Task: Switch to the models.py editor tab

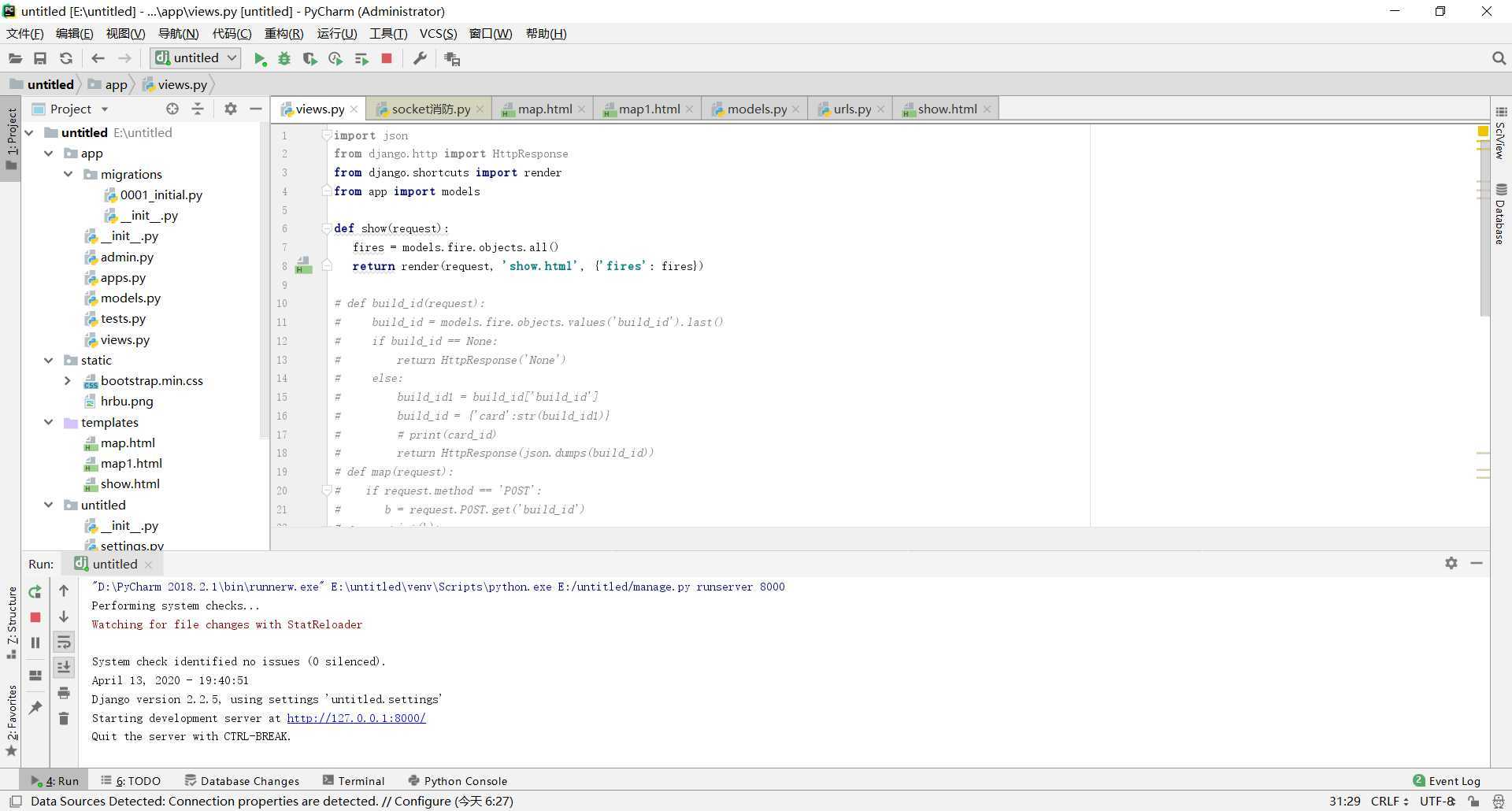Action: 756,109
